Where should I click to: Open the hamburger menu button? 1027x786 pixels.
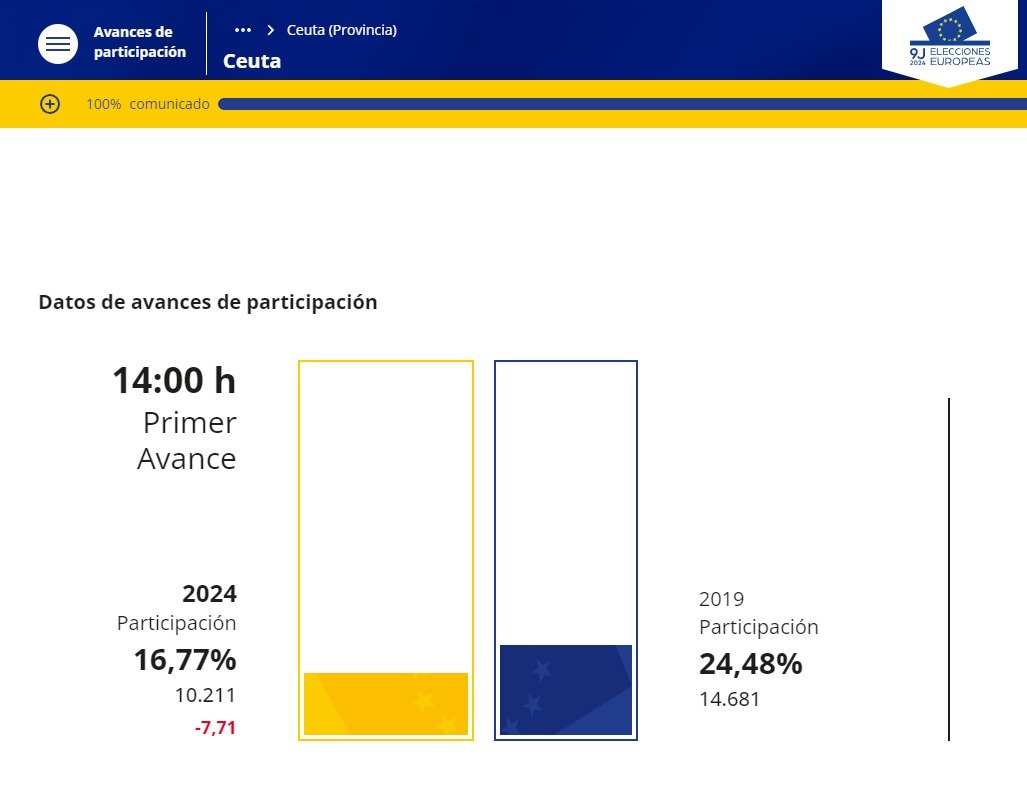(x=58, y=44)
